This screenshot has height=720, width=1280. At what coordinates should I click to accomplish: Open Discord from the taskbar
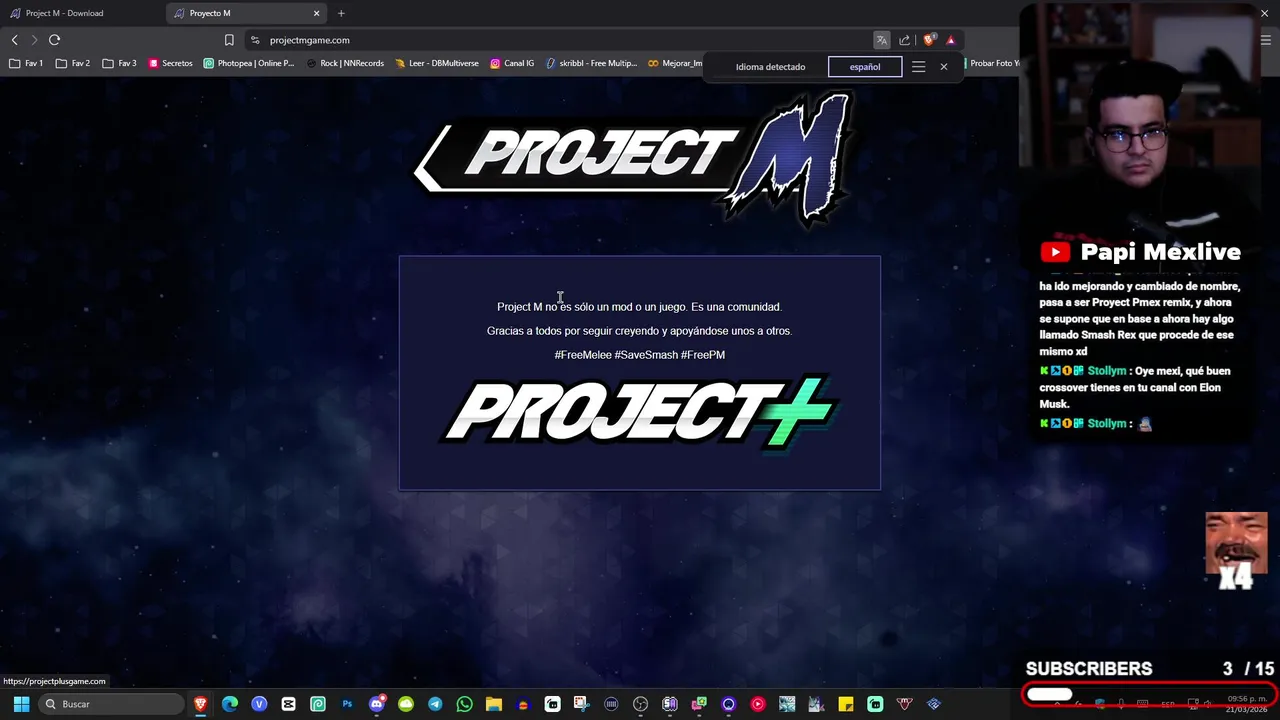377,704
